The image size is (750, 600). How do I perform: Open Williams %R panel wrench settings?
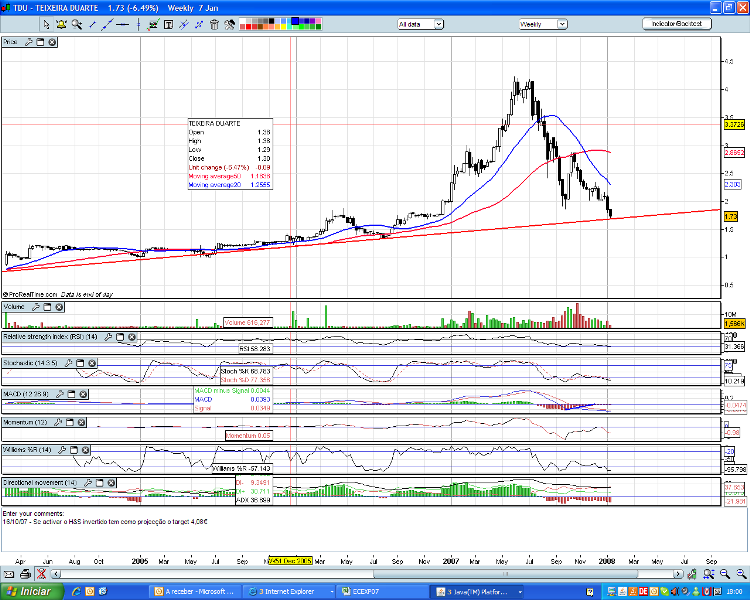coord(62,450)
